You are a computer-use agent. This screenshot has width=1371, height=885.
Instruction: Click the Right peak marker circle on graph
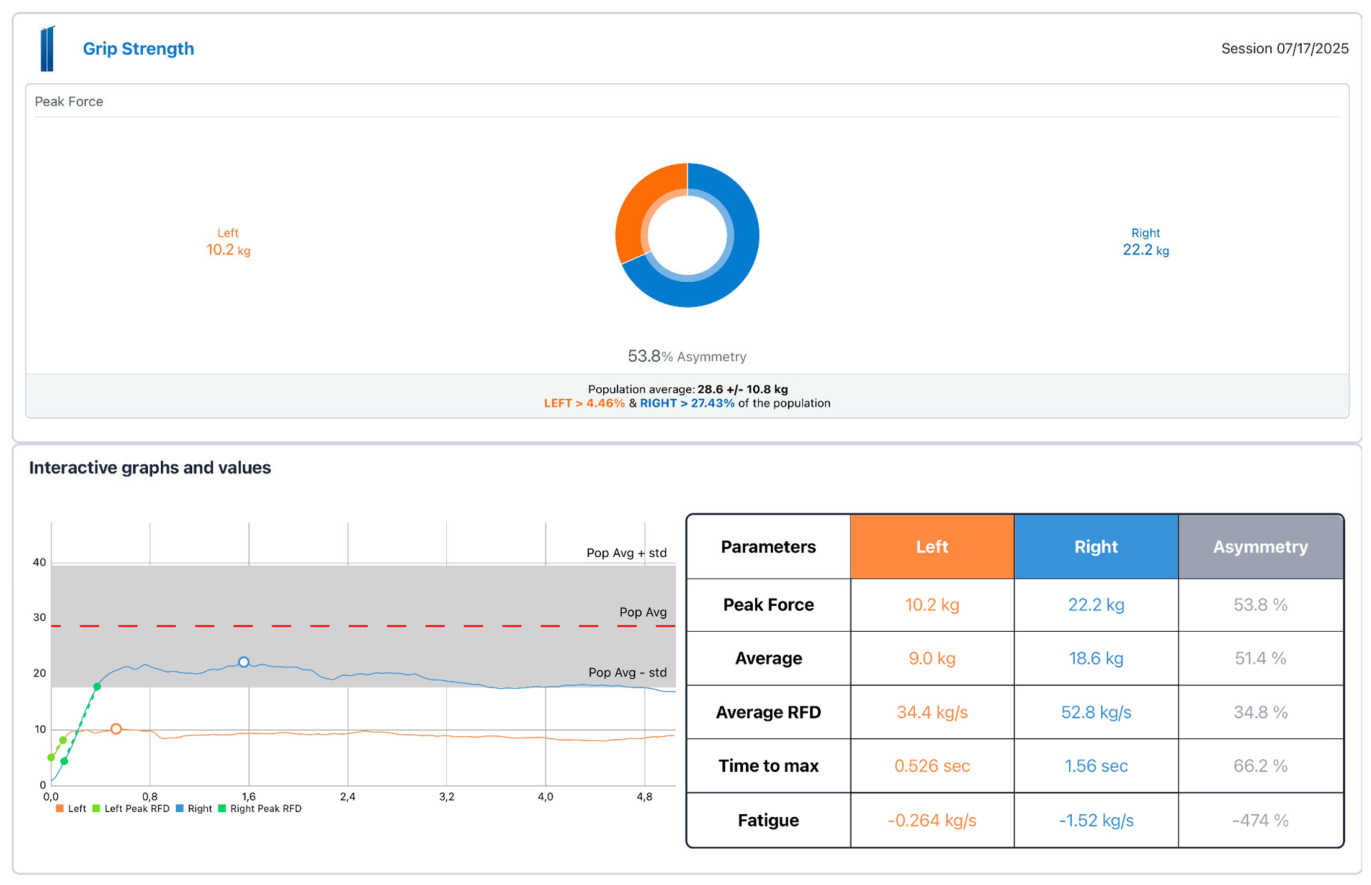click(x=243, y=662)
